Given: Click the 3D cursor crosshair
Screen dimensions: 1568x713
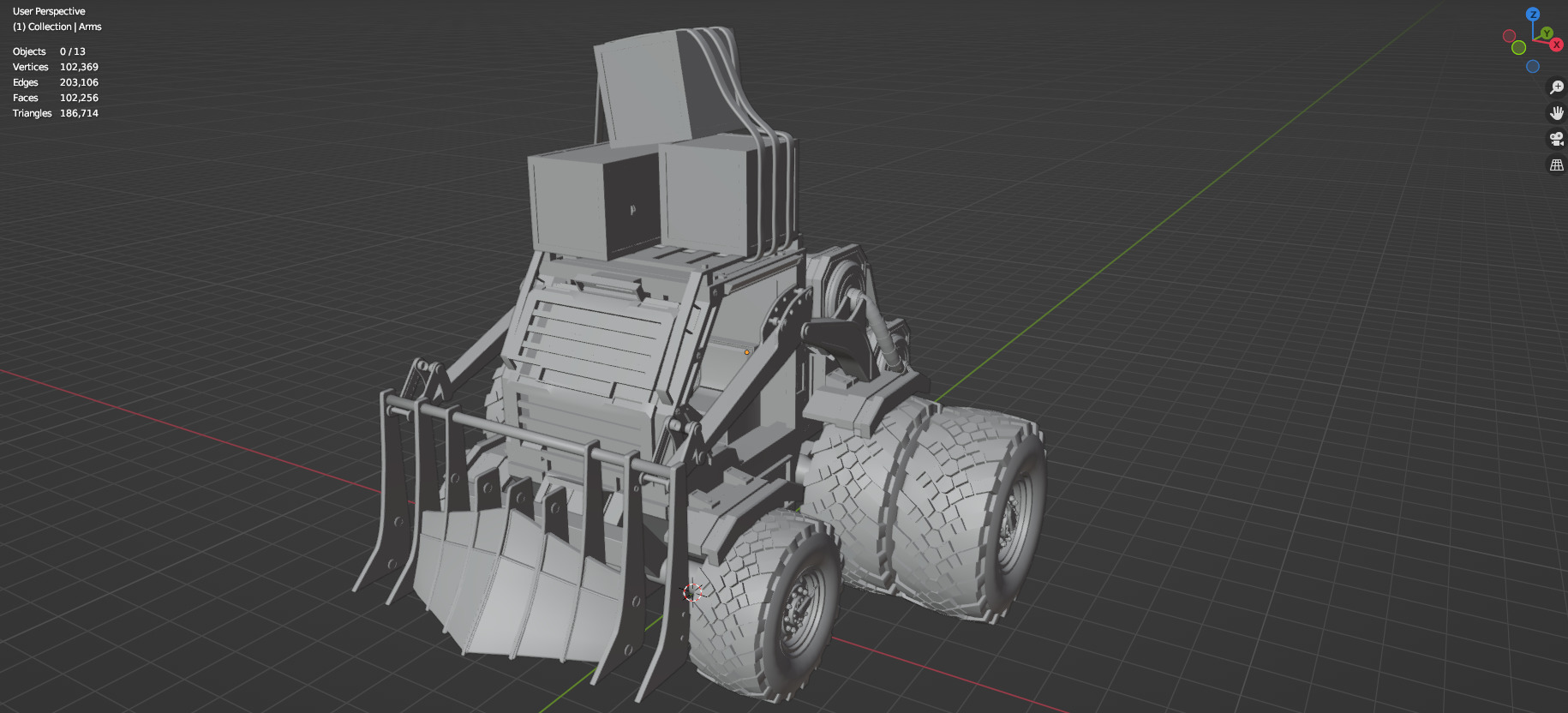Looking at the screenshot, I should tap(692, 592).
